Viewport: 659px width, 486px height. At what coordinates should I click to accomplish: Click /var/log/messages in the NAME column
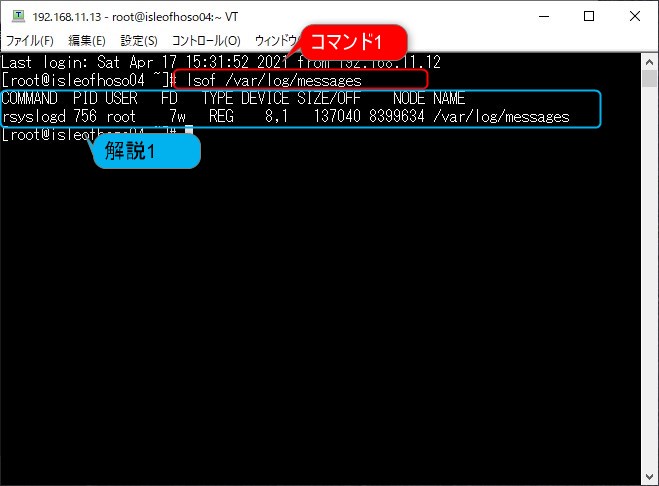pos(501,116)
